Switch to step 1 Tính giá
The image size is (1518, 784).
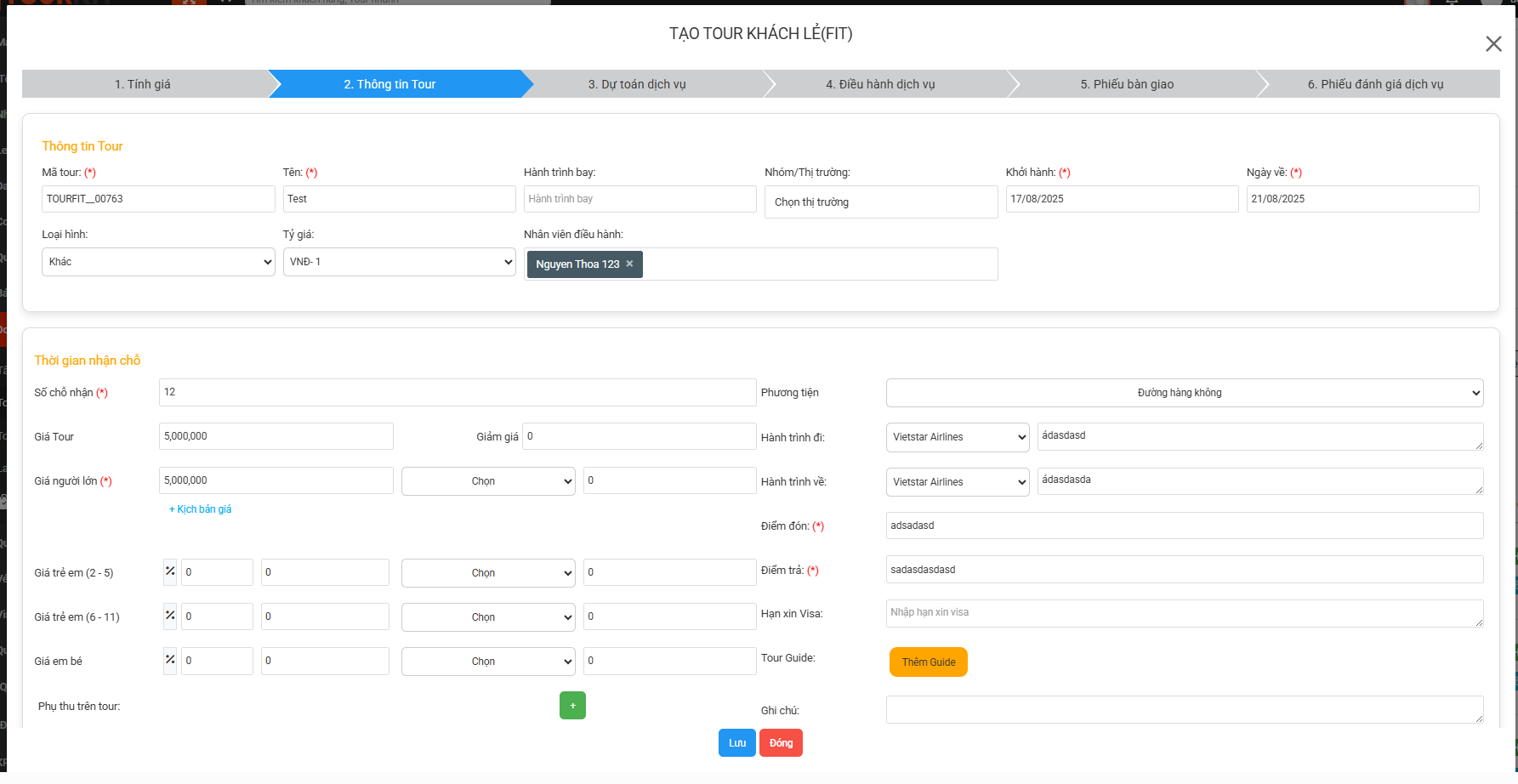click(143, 84)
